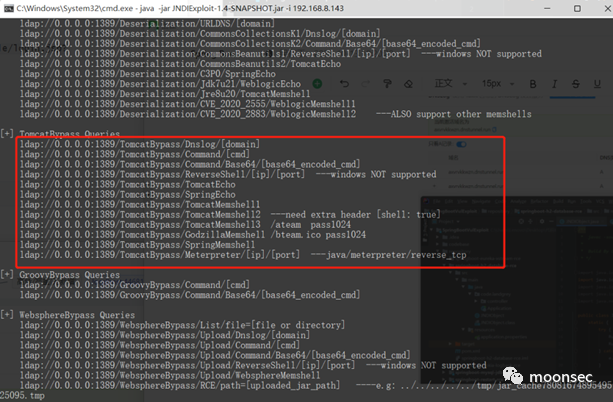
Task: Toggle strikethrough (S) in the background editor
Action: tap(575, 84)
